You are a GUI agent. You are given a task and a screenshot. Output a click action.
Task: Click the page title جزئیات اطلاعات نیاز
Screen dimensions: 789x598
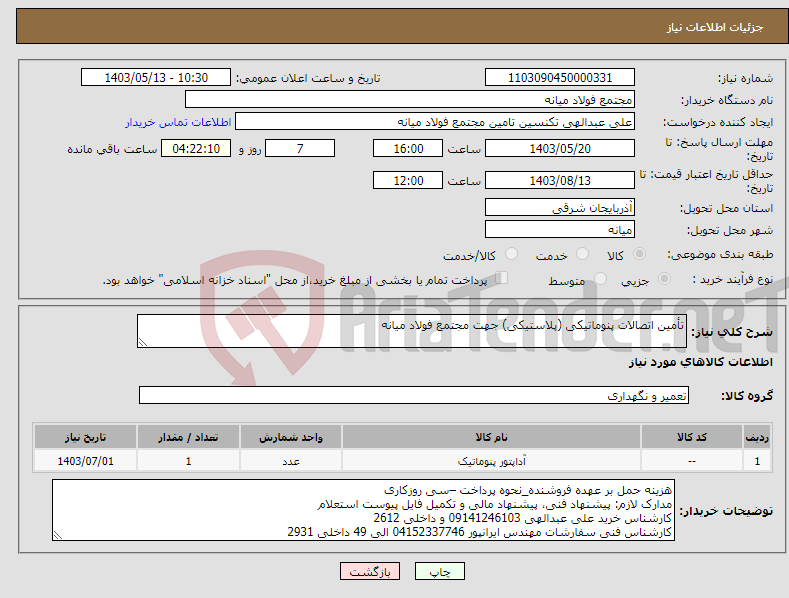715,27
